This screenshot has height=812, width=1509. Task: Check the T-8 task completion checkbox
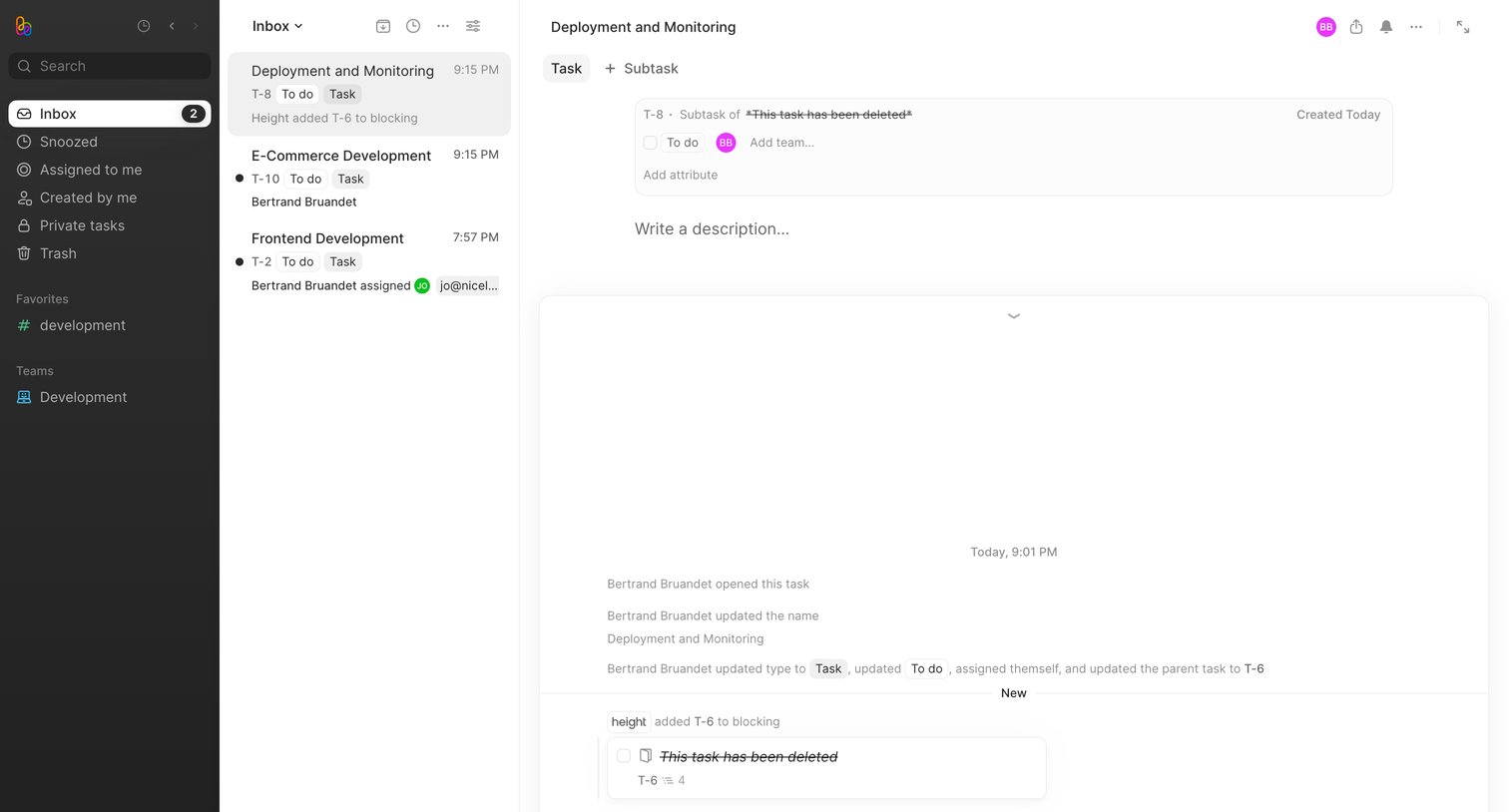click(x=650, y=143)
